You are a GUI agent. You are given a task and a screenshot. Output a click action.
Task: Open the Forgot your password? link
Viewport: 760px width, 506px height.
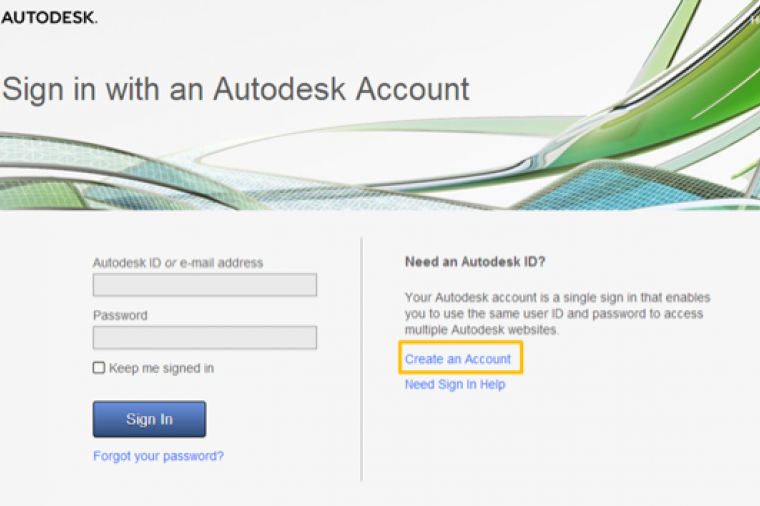tap(158, 456)
